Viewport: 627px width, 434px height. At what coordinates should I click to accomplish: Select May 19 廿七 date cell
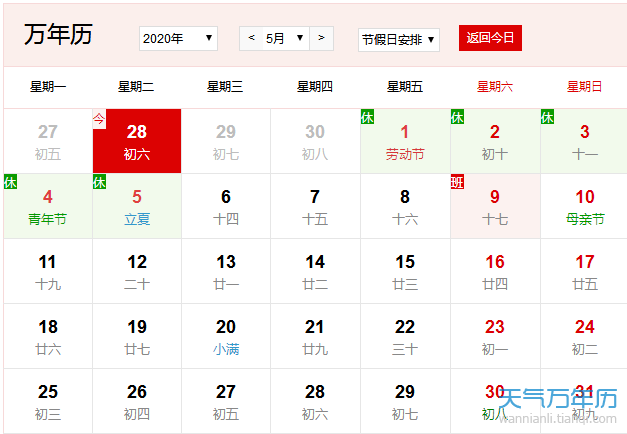137,336
